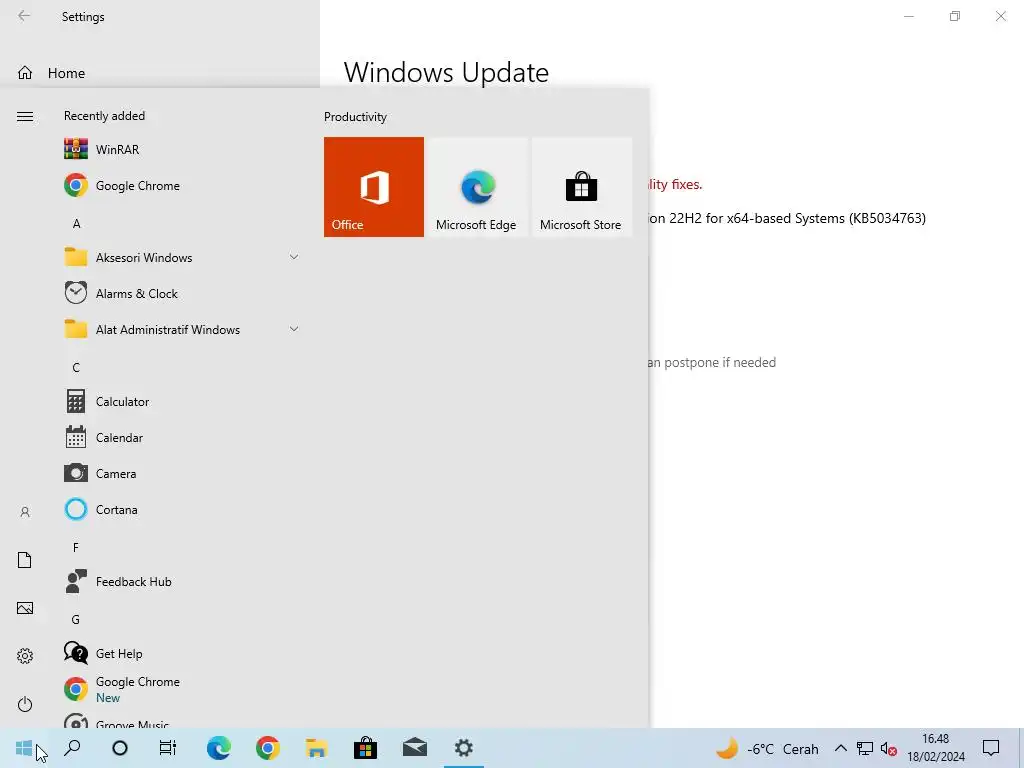Open user account icon in Start
This screenshot has height=768, width=1024.
25,512
